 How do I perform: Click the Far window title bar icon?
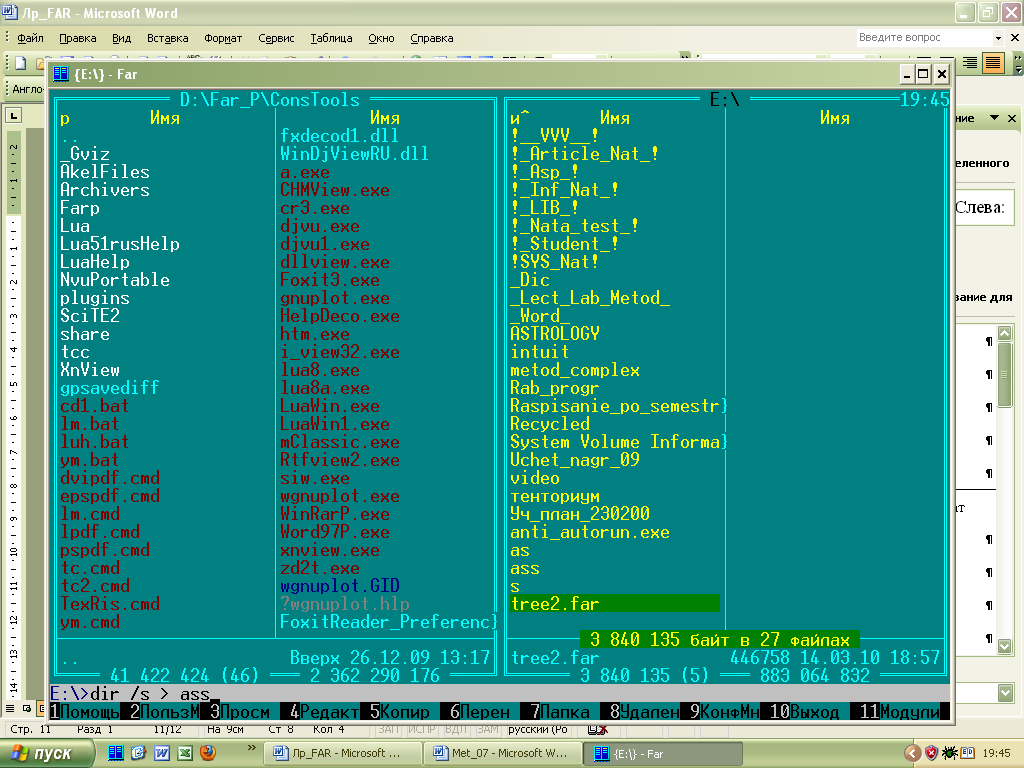click(61, 74)
